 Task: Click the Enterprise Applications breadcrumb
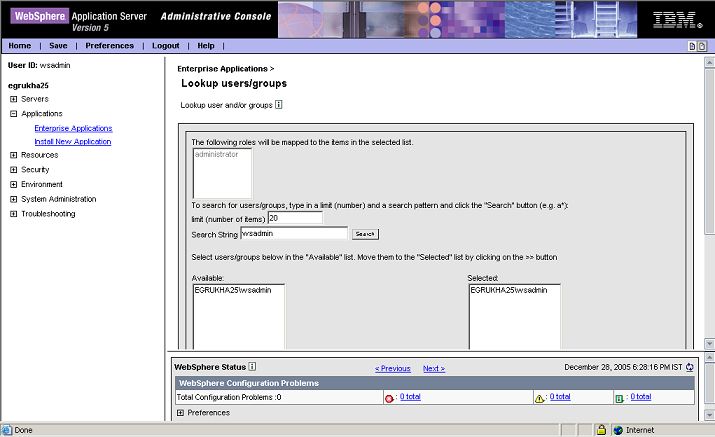pyautogui.click(x=223, y=69)
